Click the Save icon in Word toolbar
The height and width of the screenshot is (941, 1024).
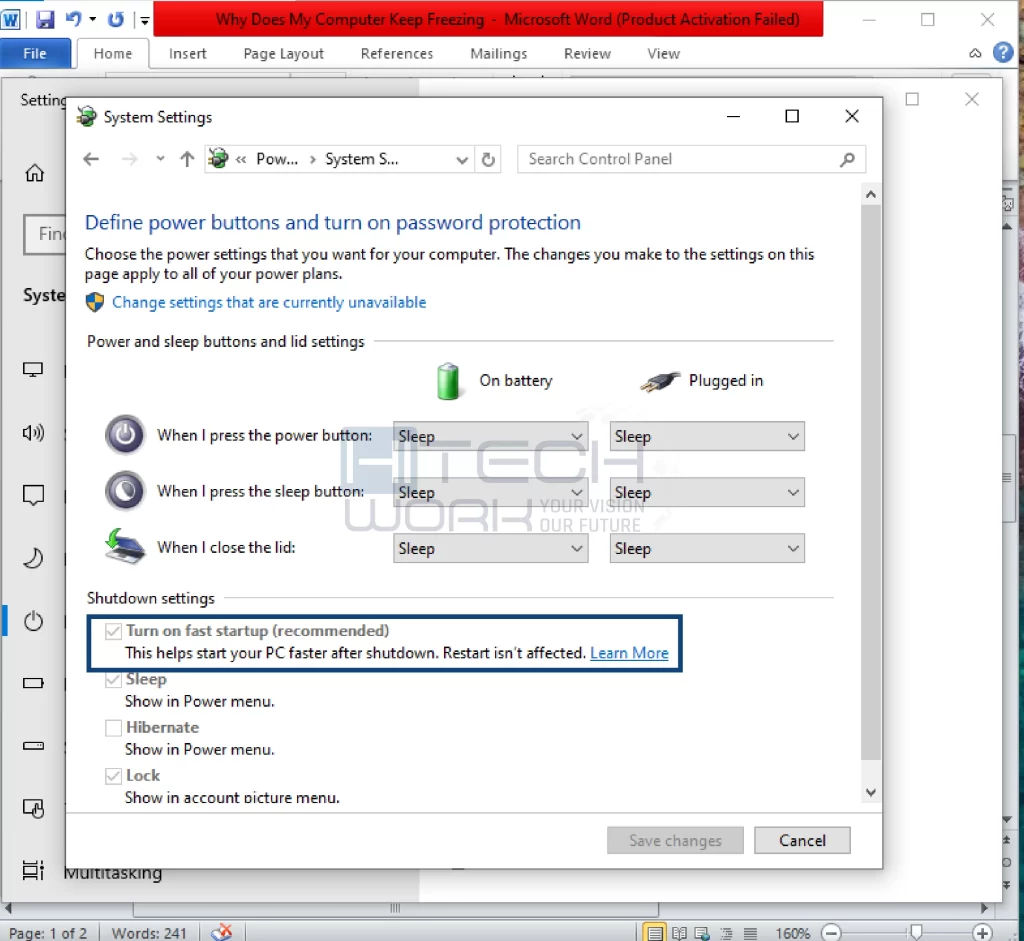point(44,20)
